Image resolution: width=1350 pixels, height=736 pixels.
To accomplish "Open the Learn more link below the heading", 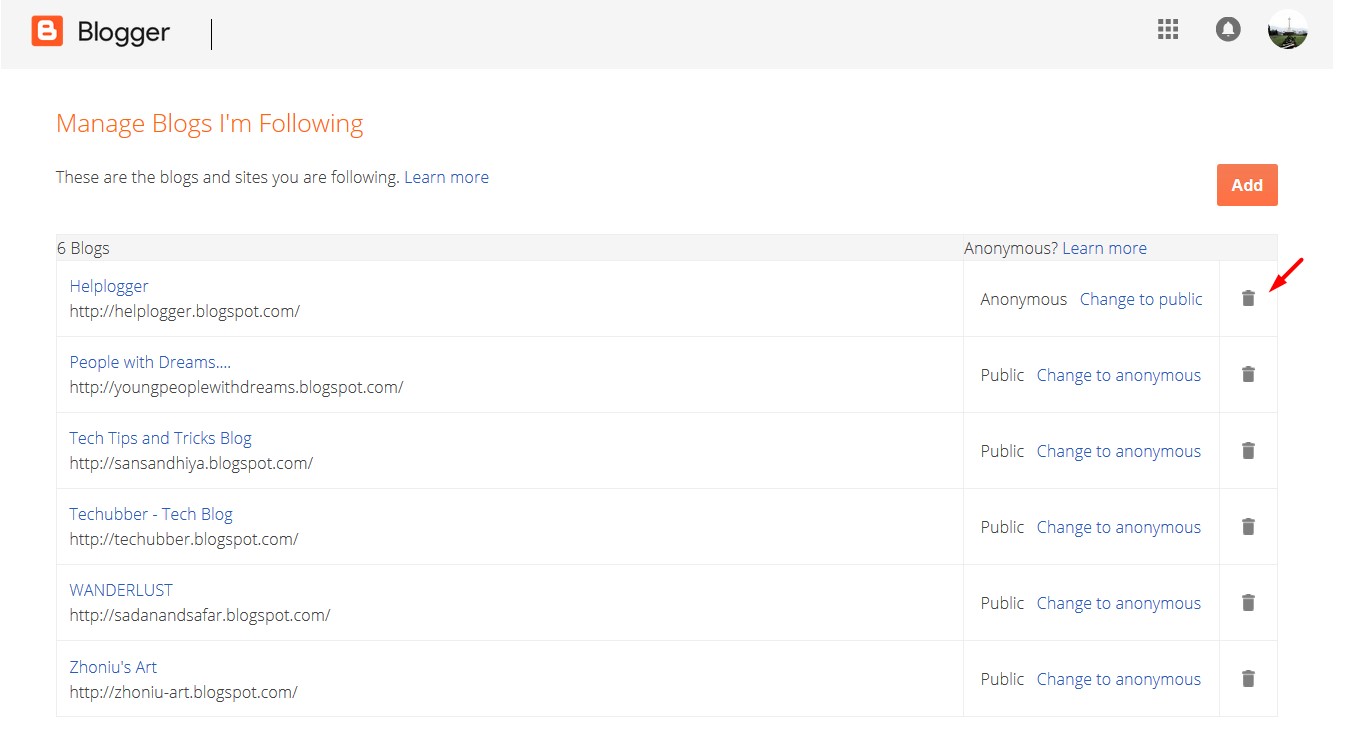I will coord(446,177).
